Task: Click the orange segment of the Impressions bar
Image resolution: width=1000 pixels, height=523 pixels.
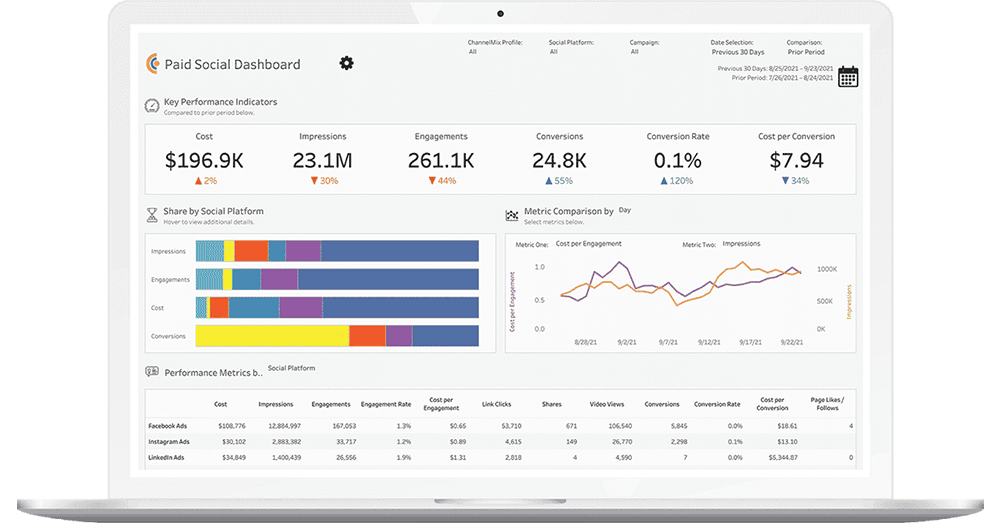Action: click(252, 251)
